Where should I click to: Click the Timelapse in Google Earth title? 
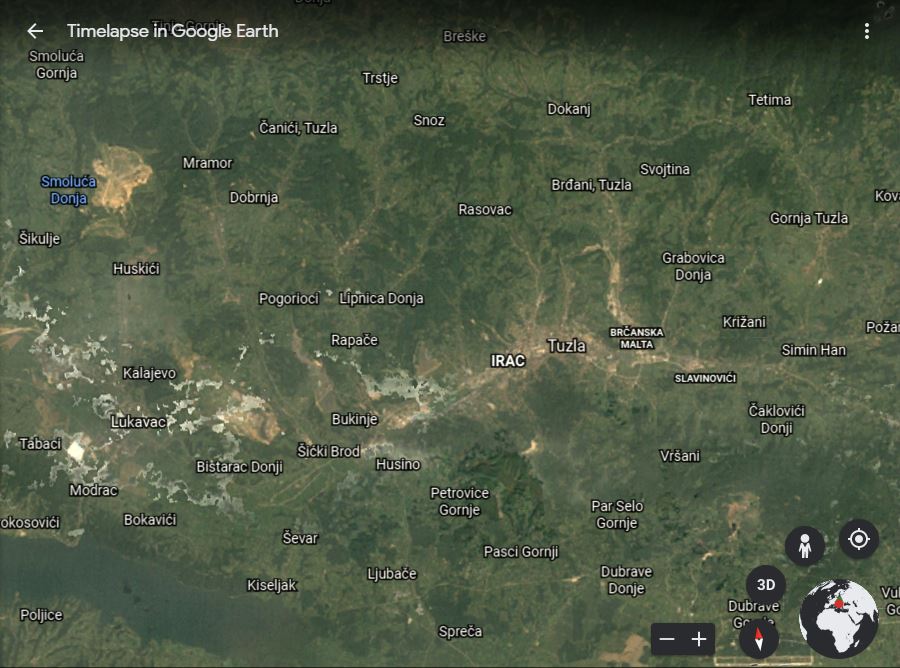[172, 31]
